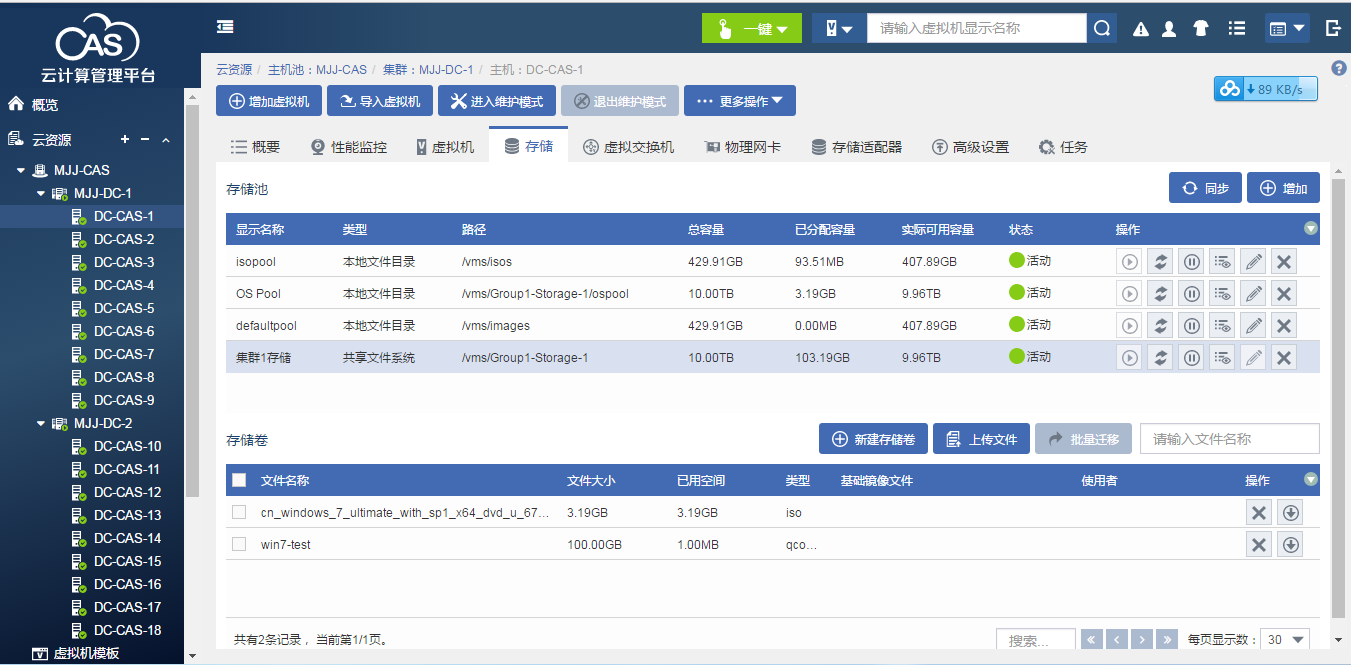Switch to the 虚拟交换机 tab
Image resolution: width=1351 pixels, height=665 pixels.
[x=628, y=147]
